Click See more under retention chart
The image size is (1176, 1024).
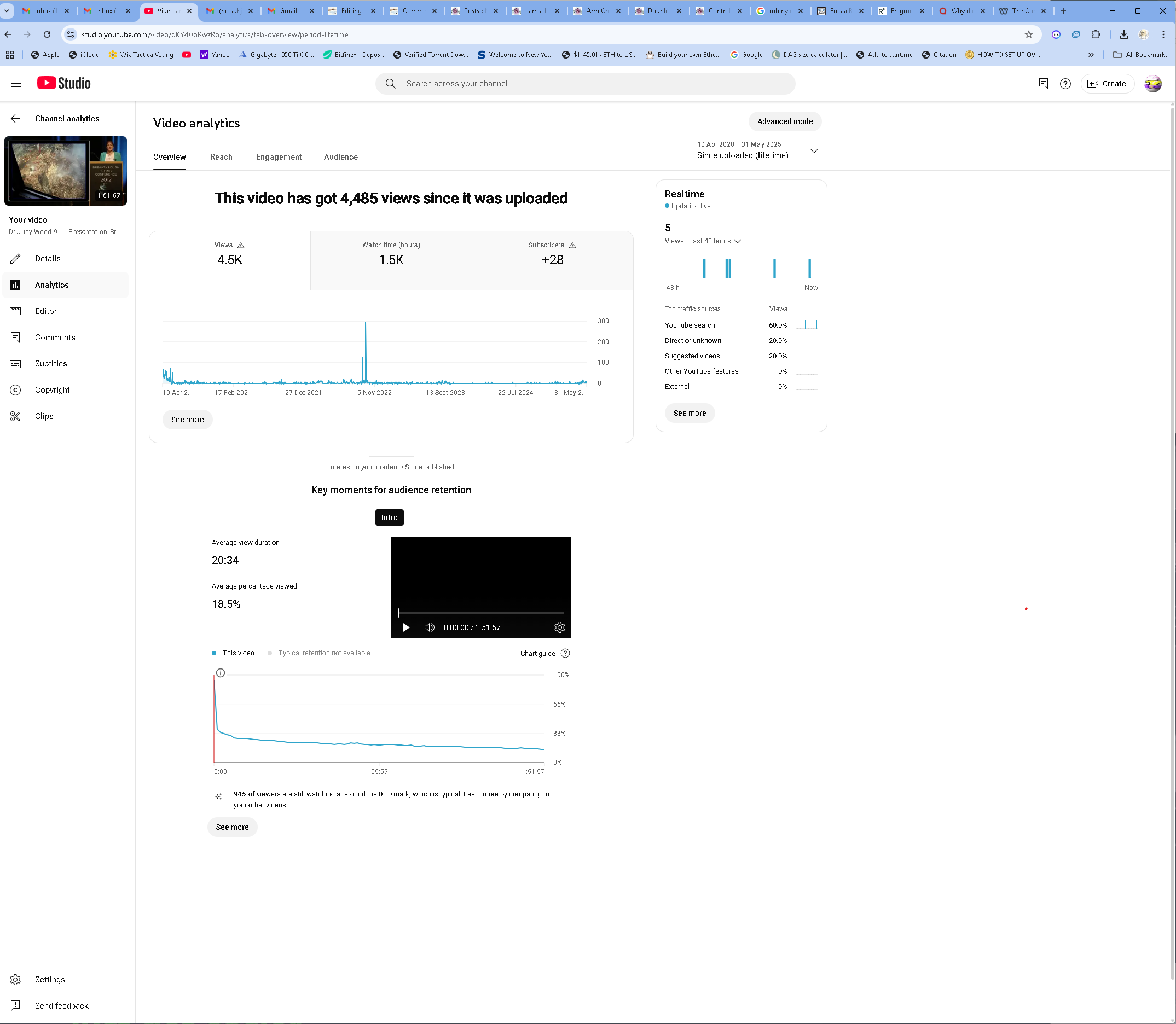(x=232, y=827)
